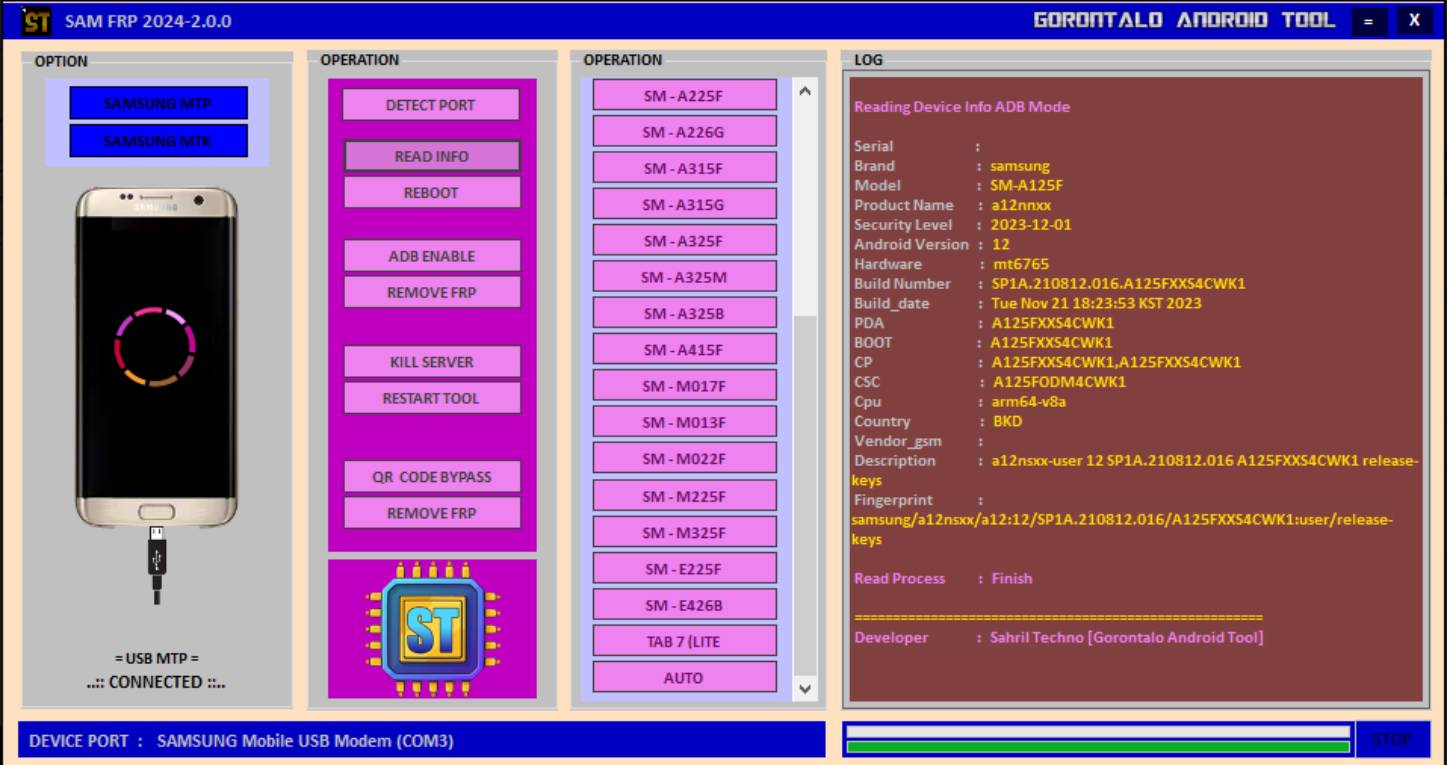This screenshot has width=1447, height=765.
Task: Pick the SM-M225F model
Action: 684,494
